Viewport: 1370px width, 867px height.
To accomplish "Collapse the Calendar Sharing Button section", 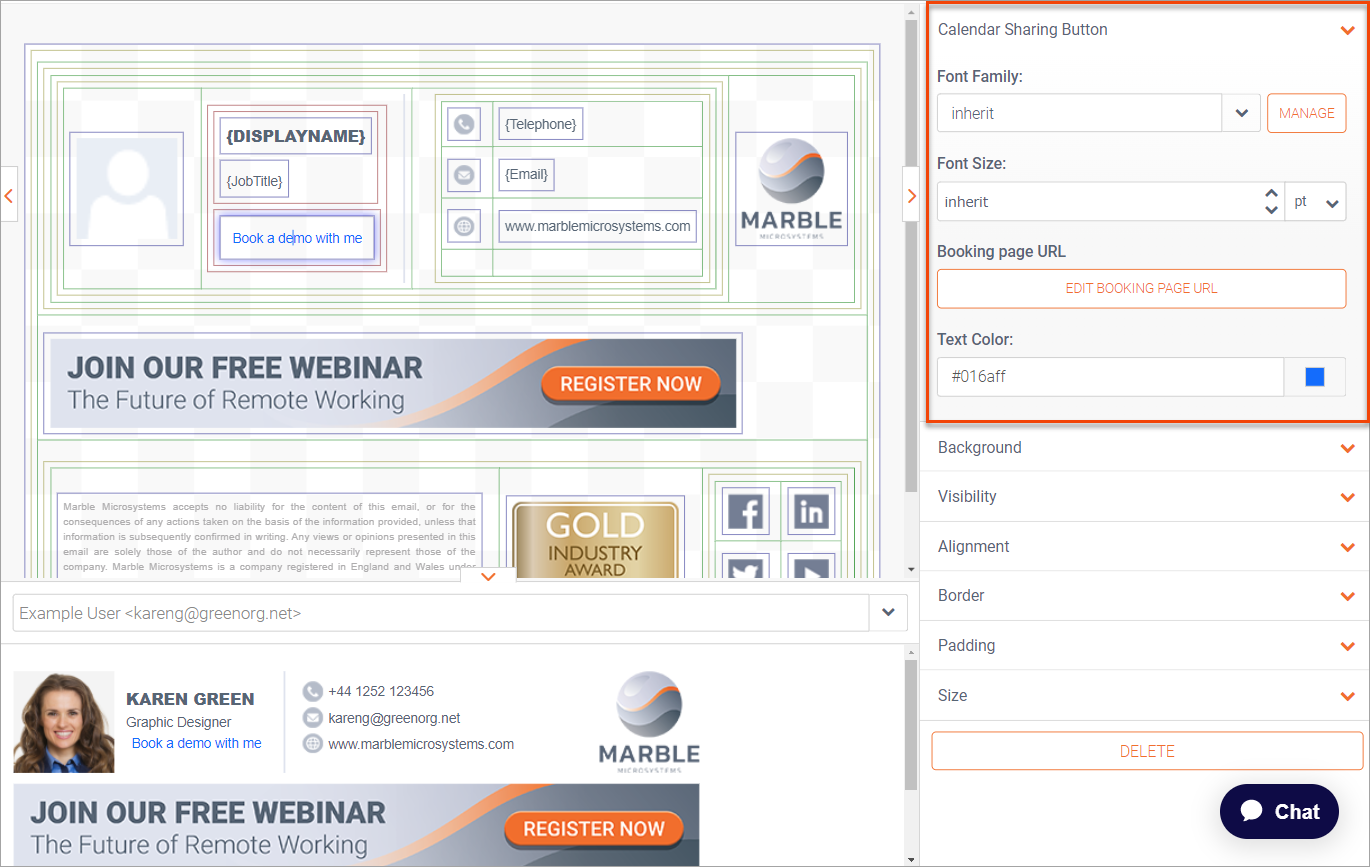I will tap(1347, 30).
